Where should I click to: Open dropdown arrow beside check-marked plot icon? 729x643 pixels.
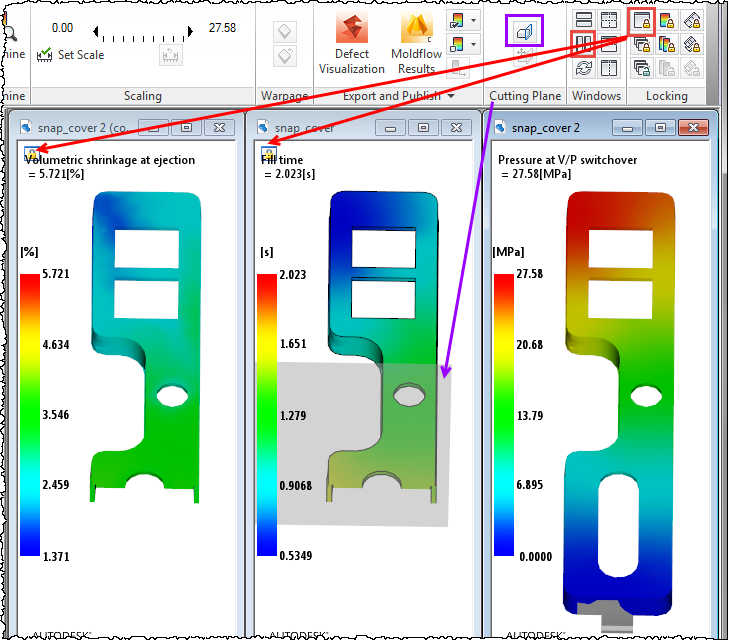[473, 20]
